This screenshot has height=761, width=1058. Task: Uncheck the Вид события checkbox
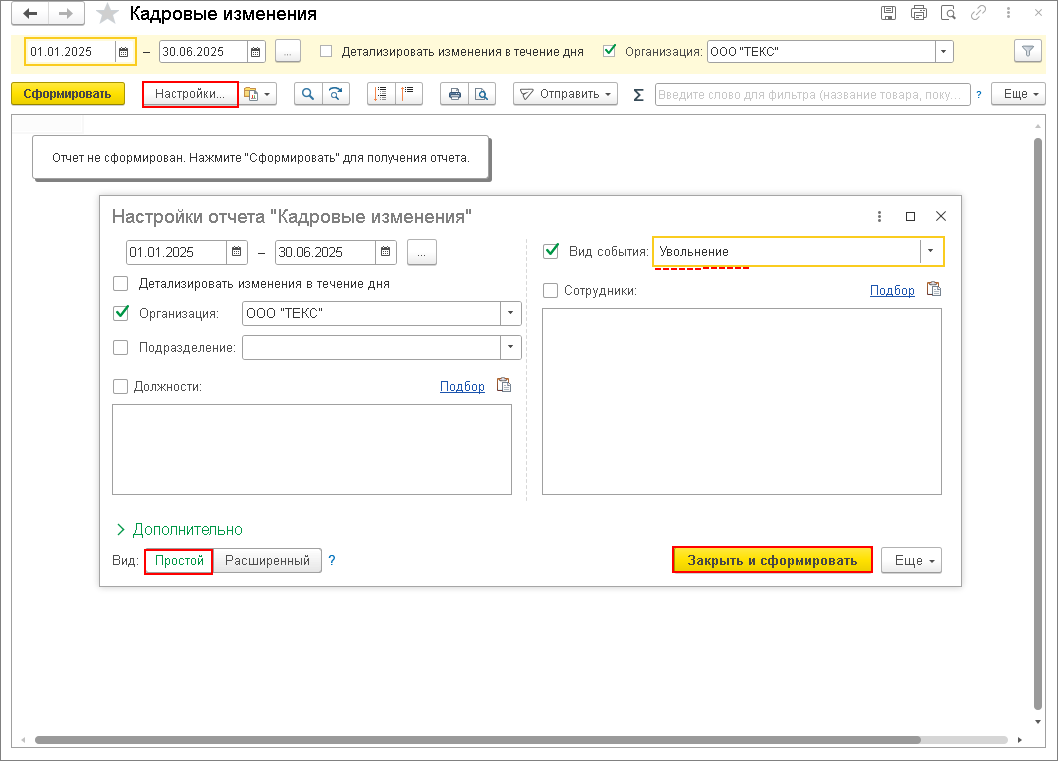[551, 251]
